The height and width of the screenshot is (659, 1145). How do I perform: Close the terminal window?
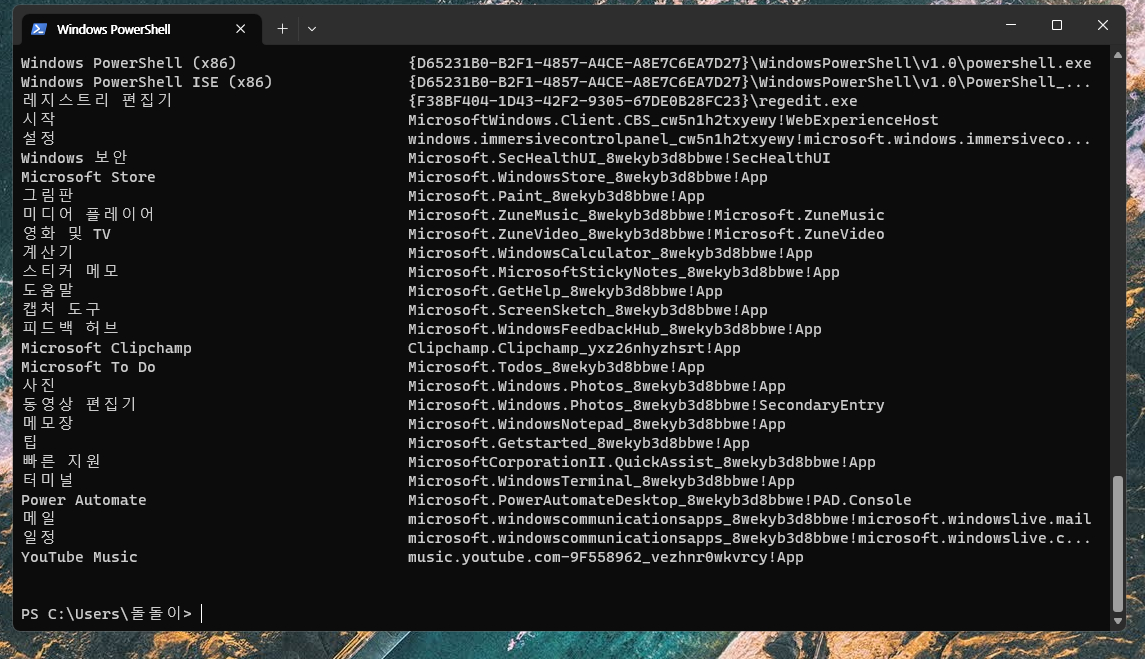[x=1103, y=25]
